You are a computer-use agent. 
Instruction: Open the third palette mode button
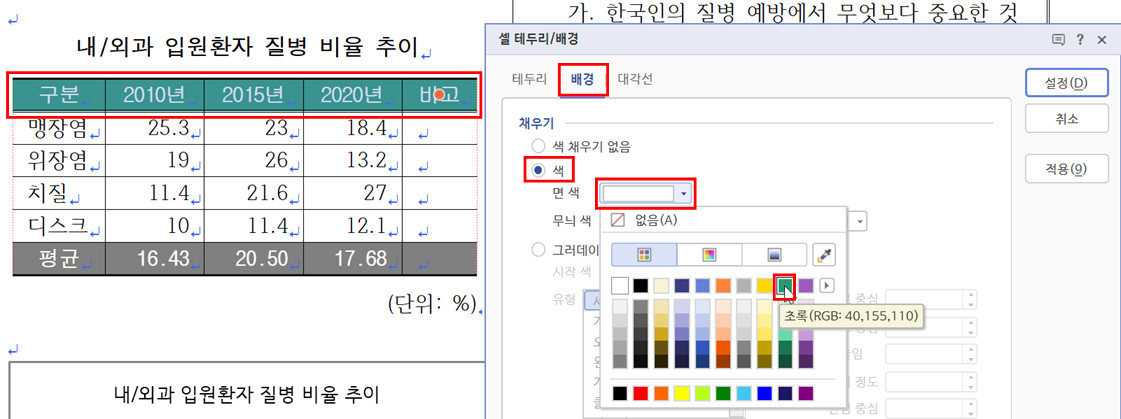[x=774, y=255]
